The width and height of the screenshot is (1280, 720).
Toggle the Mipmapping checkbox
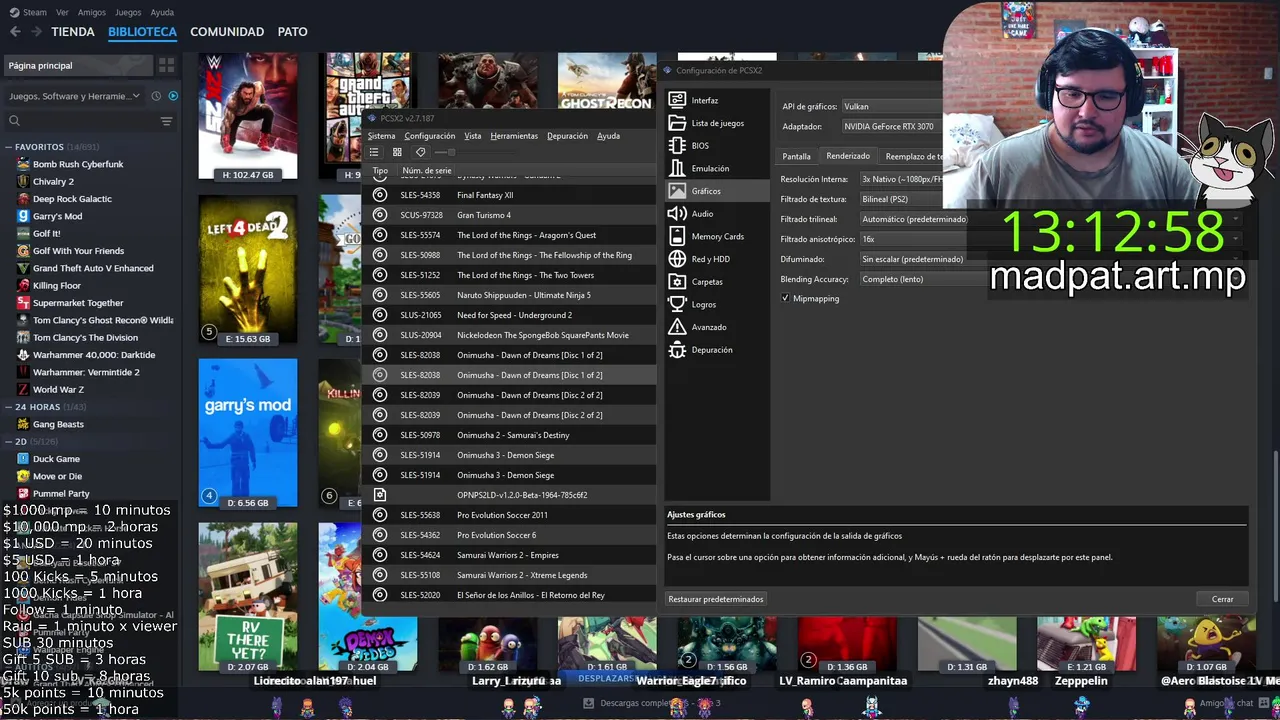[x=785, y=298]
